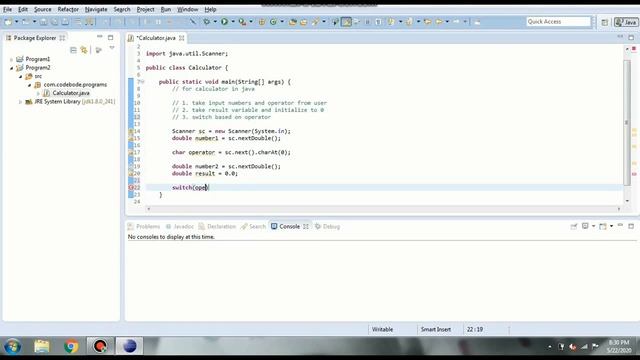Open the New file dropdown arrow
The width and height of the screenshot is (640, 360).
click(16, 22)
